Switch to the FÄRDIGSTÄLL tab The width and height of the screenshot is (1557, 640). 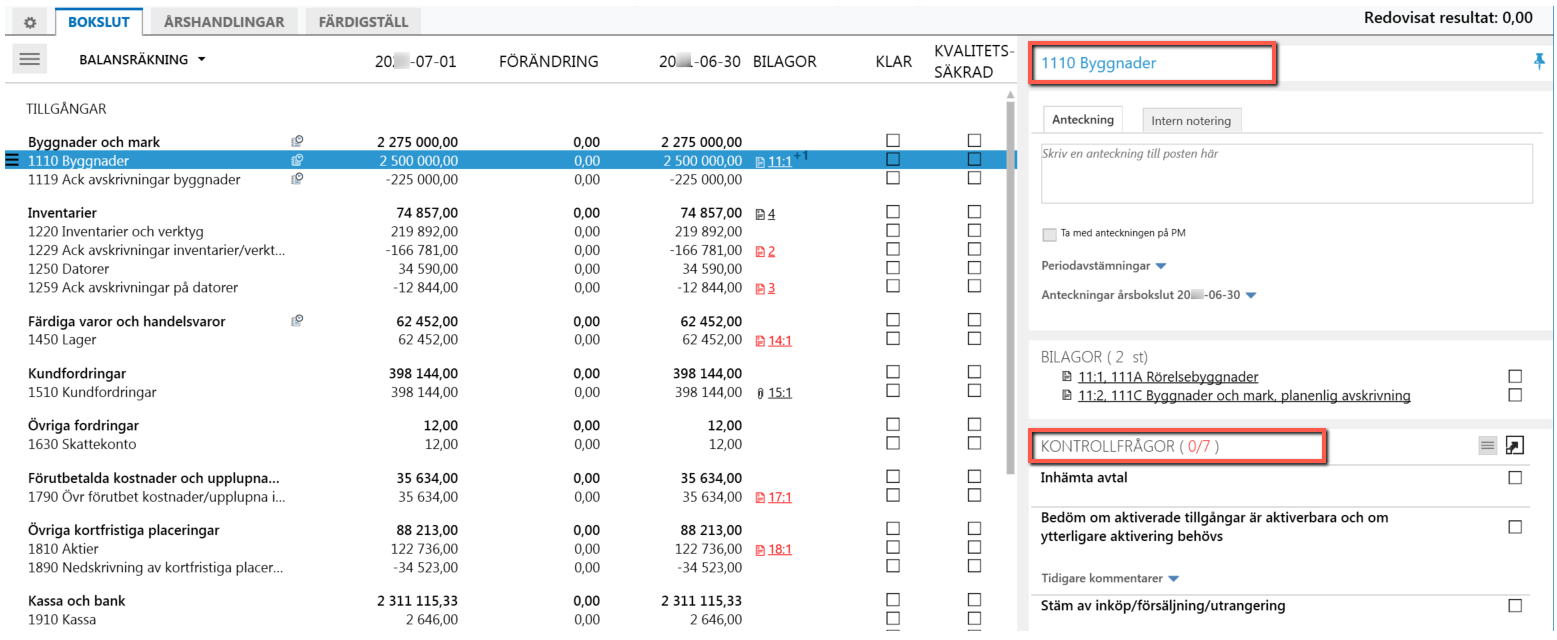tap(364, 21)
